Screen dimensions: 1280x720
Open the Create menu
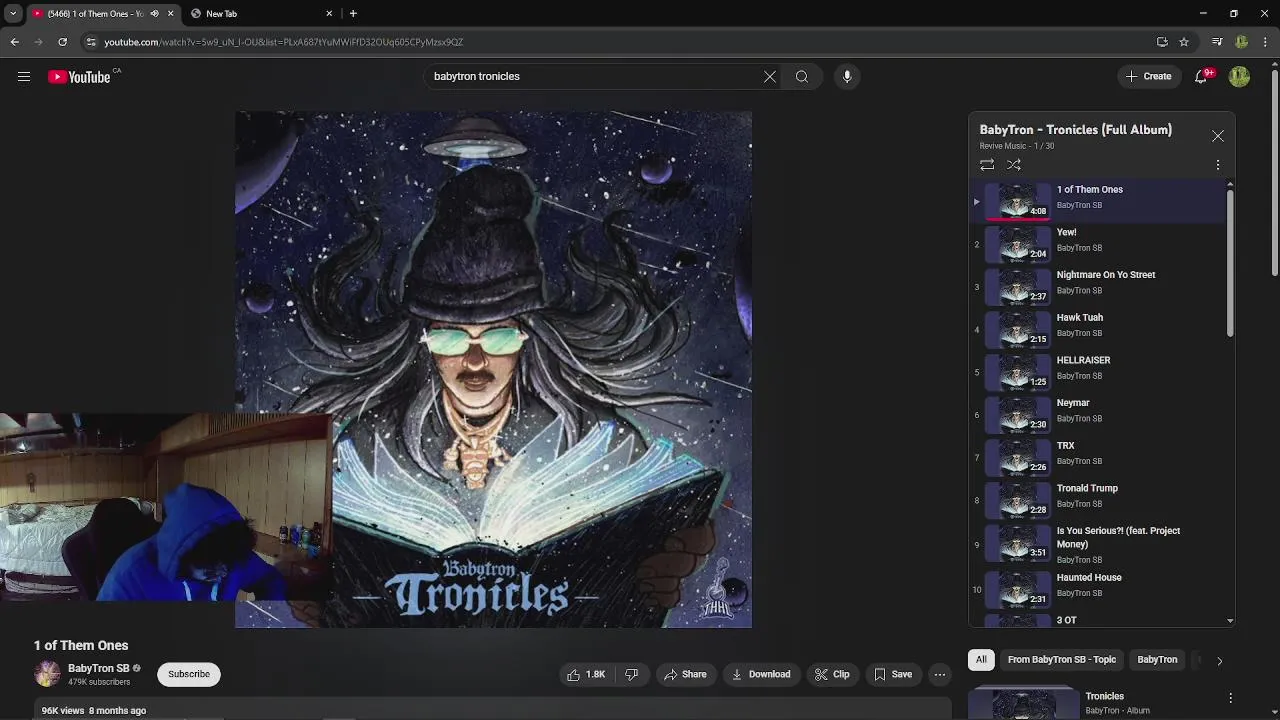pyautogui.click(x=1148, y=76)
